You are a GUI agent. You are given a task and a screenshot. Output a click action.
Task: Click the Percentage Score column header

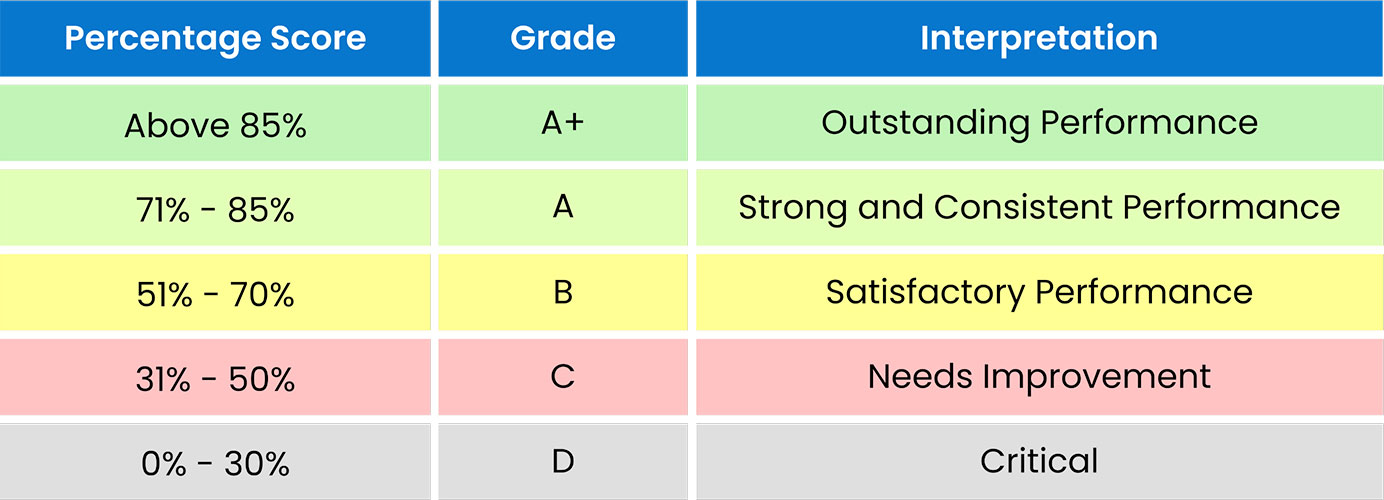pos(215,39)
